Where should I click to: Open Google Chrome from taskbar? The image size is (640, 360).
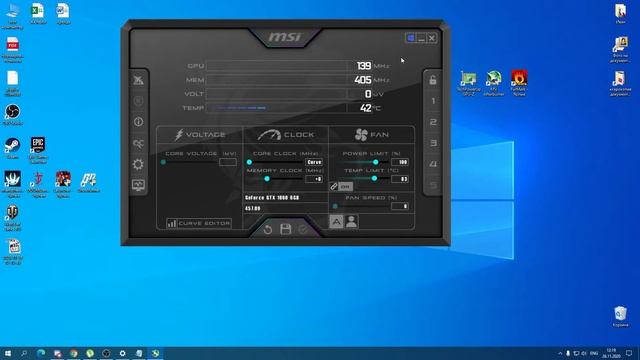[73, 353]
